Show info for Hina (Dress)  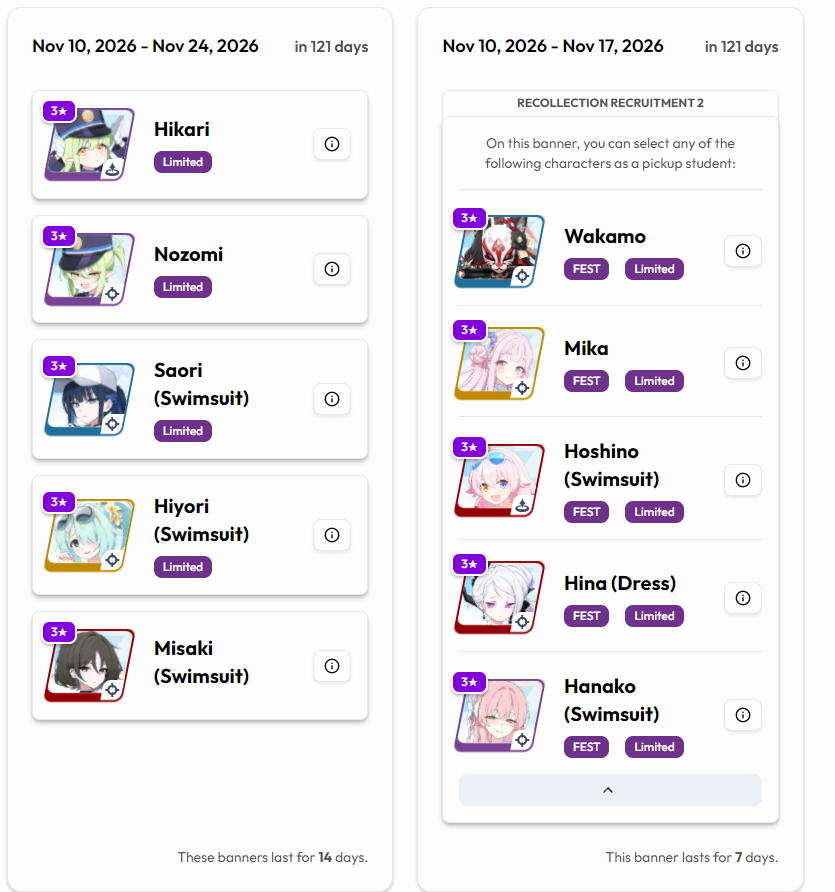click(x=742, y=598)
